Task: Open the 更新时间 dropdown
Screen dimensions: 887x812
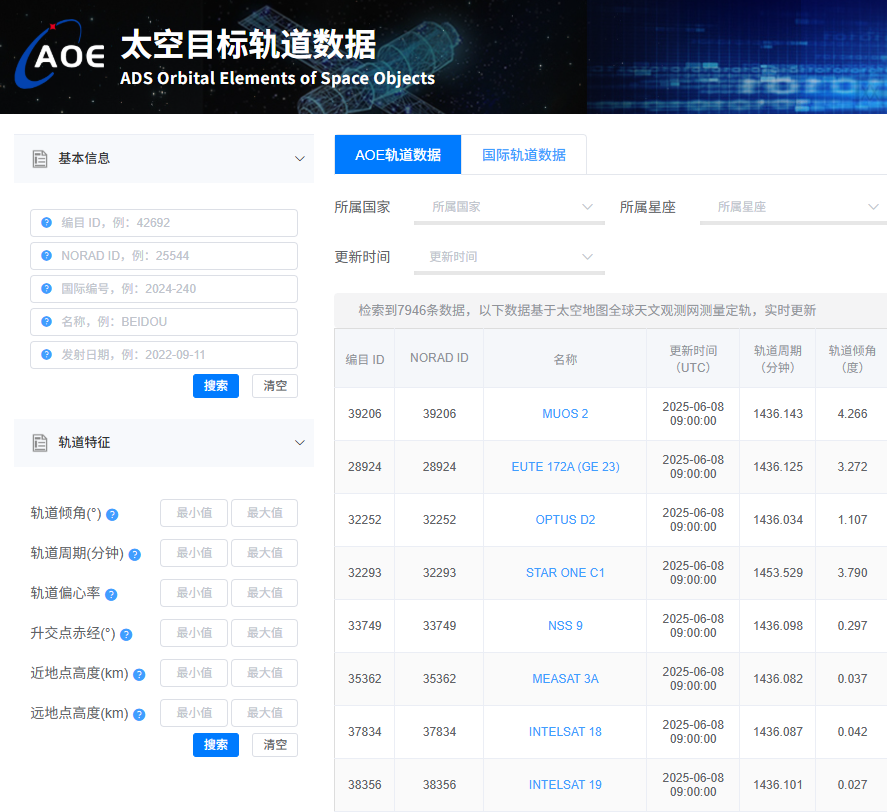Action: click(x=509, y=257)
